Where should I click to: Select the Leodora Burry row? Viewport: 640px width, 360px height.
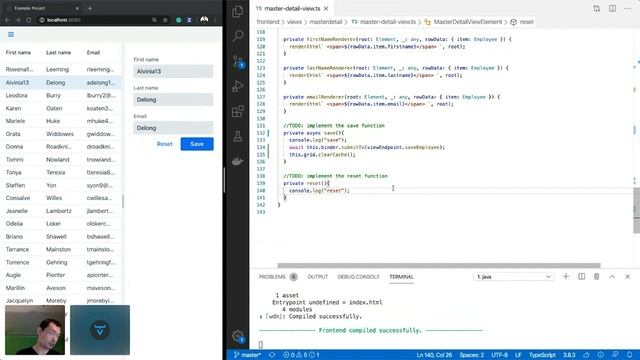(61, 95)
